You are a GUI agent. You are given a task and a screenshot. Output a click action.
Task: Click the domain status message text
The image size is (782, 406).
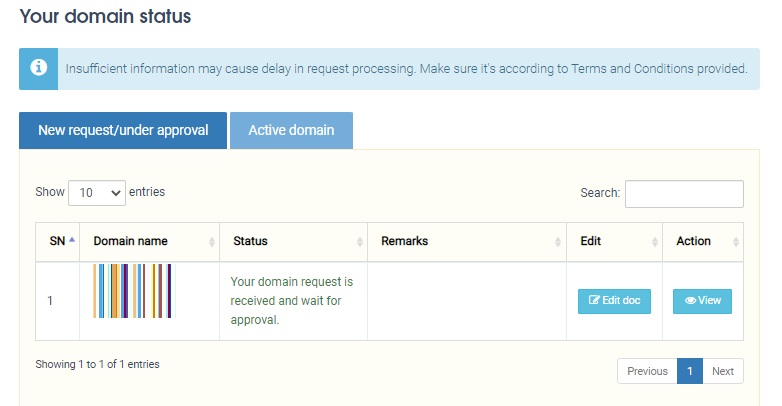[x=292, y=301]
